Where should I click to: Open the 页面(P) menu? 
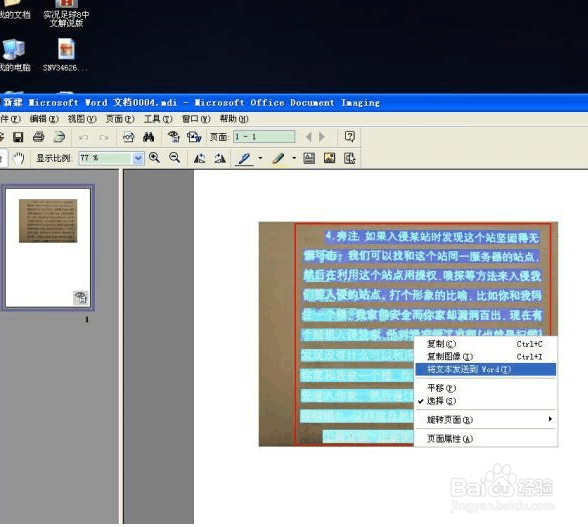(120, 119)
